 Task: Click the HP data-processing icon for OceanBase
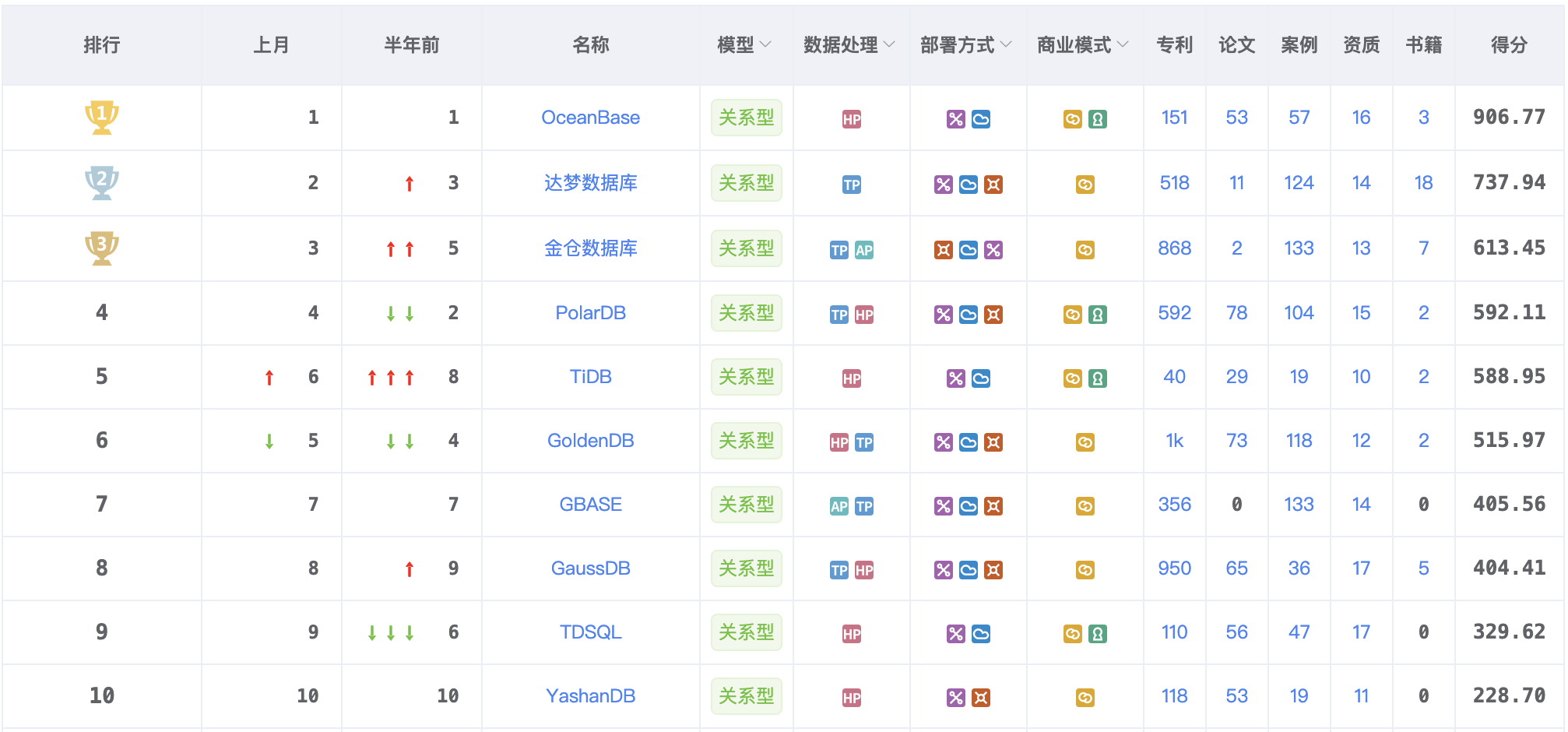[x=852, y=119]
